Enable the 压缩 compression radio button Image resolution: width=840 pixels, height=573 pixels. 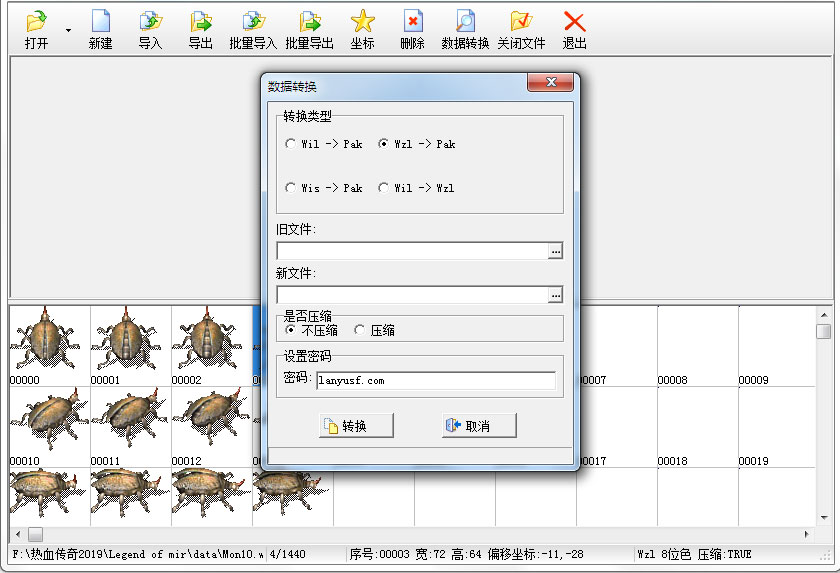click(360, 330)
